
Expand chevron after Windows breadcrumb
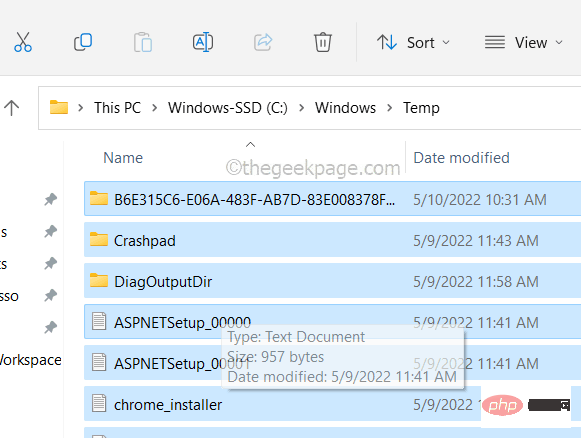(389, 108)
